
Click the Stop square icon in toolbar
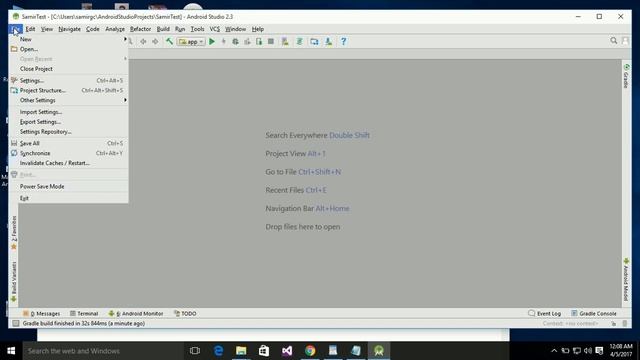[x=271, y=41]
